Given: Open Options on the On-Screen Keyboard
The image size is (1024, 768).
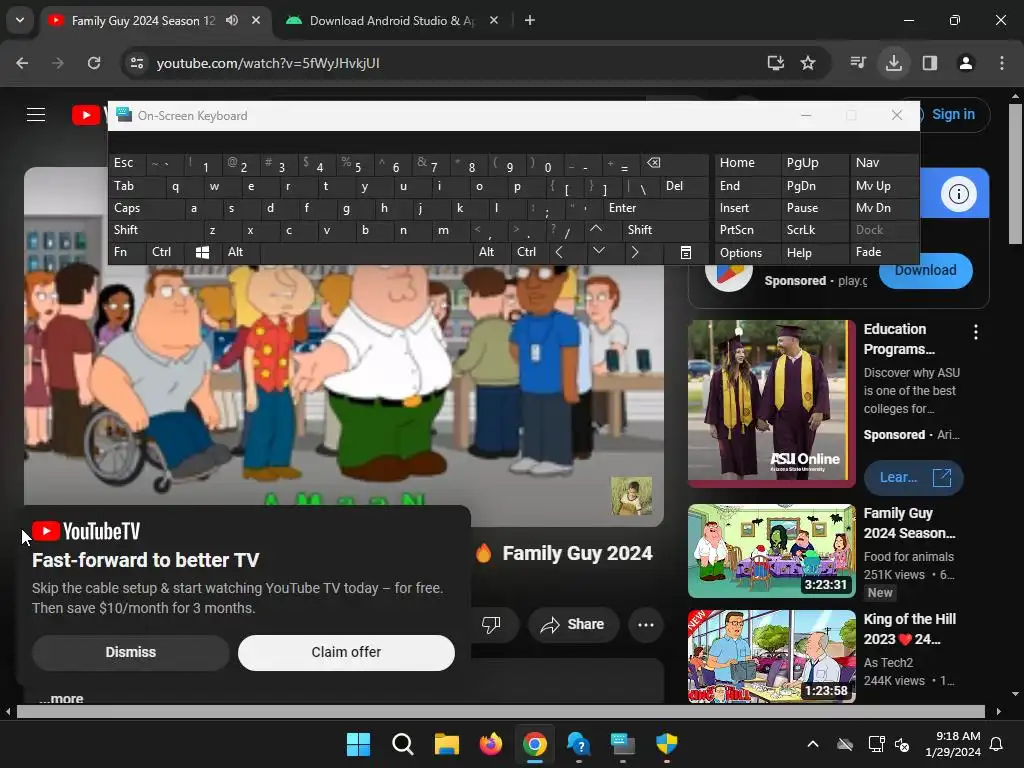Looking at the screenshot, I should pyautogui.click(x=746, y=253).
